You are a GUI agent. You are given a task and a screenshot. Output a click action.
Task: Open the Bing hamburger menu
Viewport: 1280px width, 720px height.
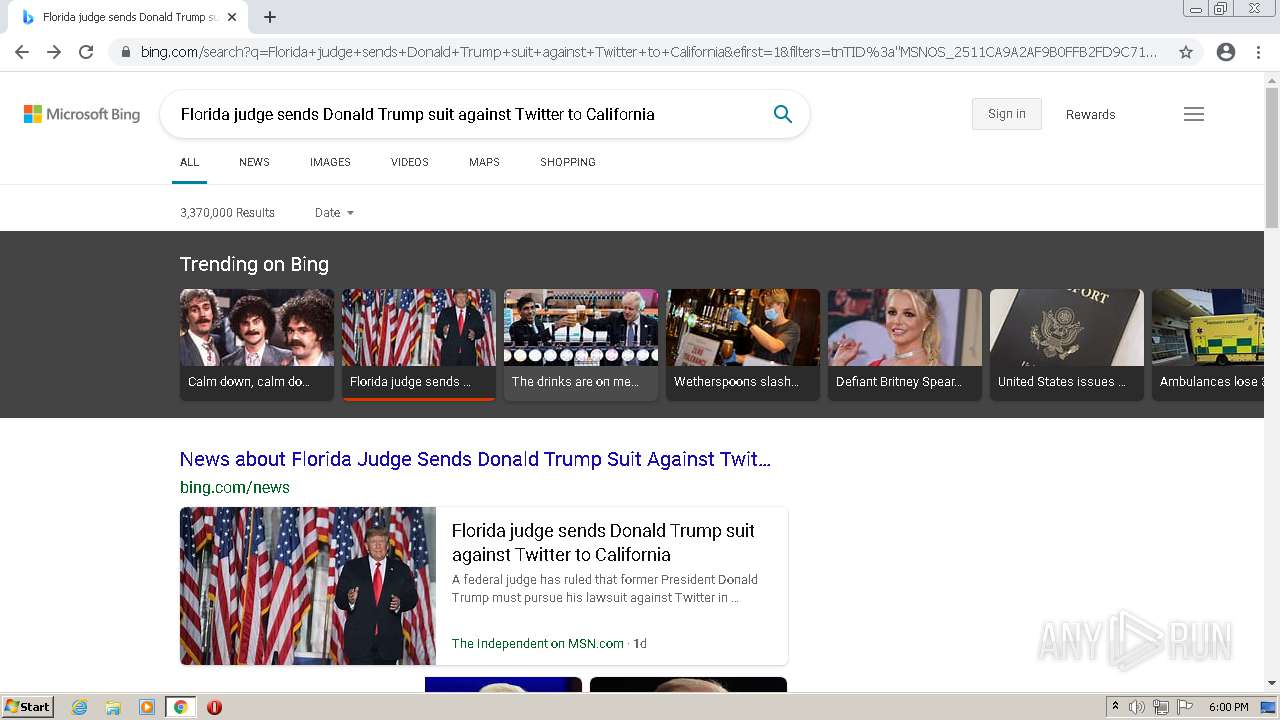click(x=1194, y=114)
